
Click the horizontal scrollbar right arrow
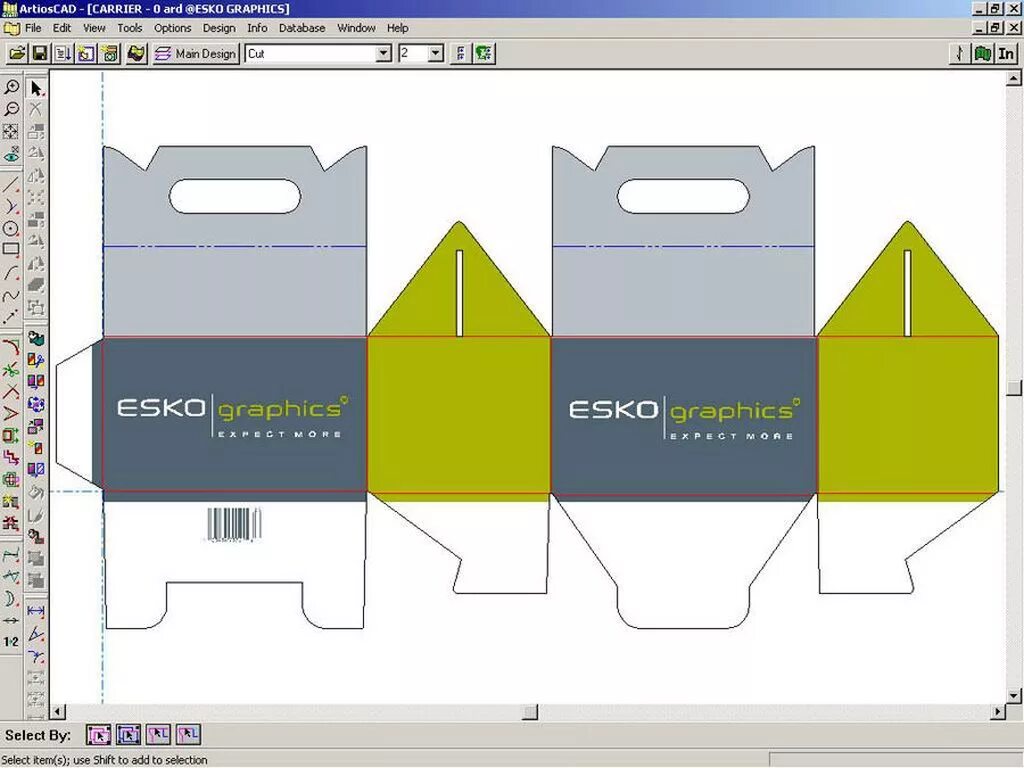click(x=999, y=711)
